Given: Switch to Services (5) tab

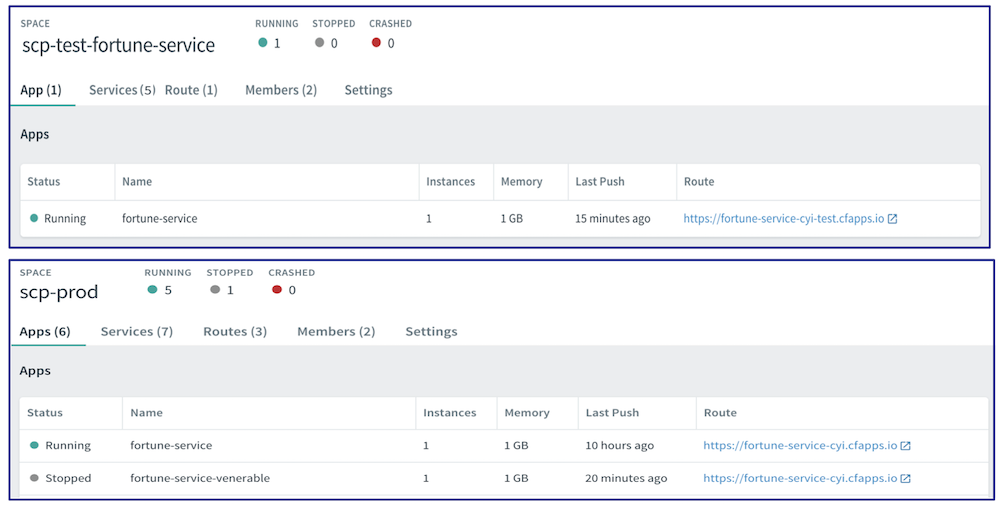Looking at the screenshot, I should [x=122, y=90].
